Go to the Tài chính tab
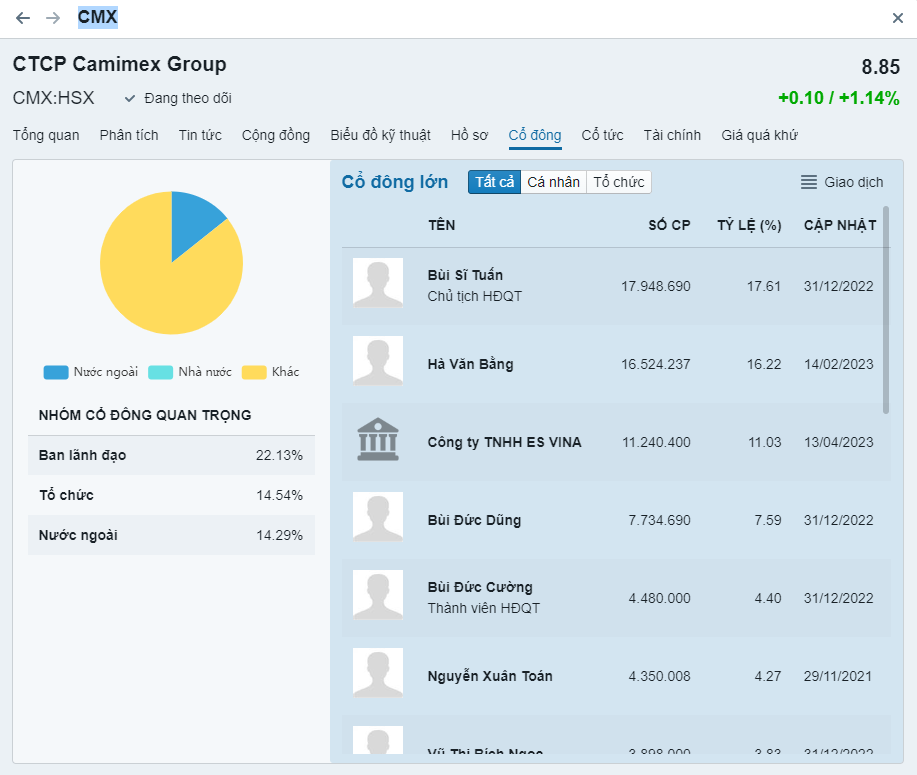The height and width of the screenshot is (775, 917). pyautogui.click(x=672, y=135)
